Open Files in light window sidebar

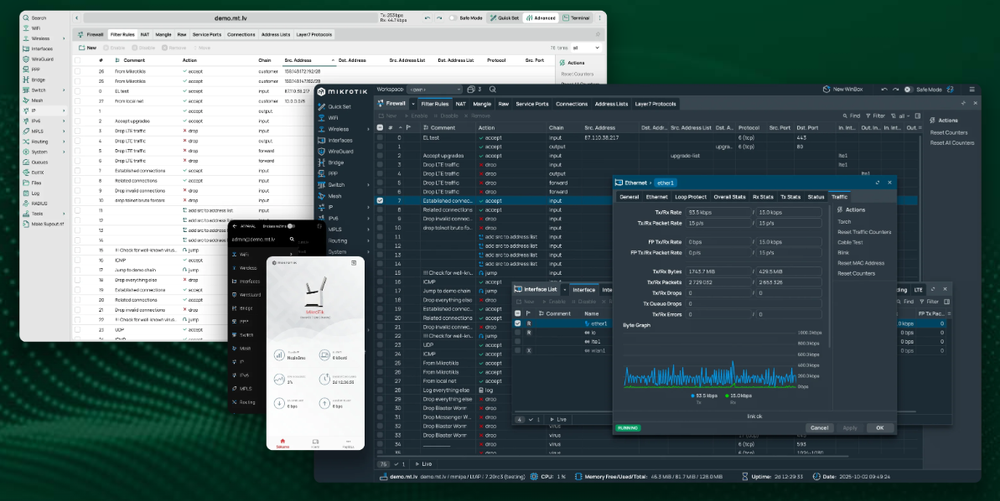(x=33, y=182)
